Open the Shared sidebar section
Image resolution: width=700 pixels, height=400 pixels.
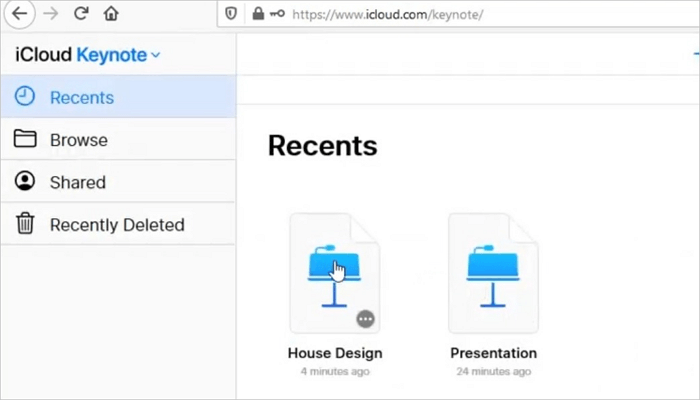pyautogui.click(x=118, y=182)
